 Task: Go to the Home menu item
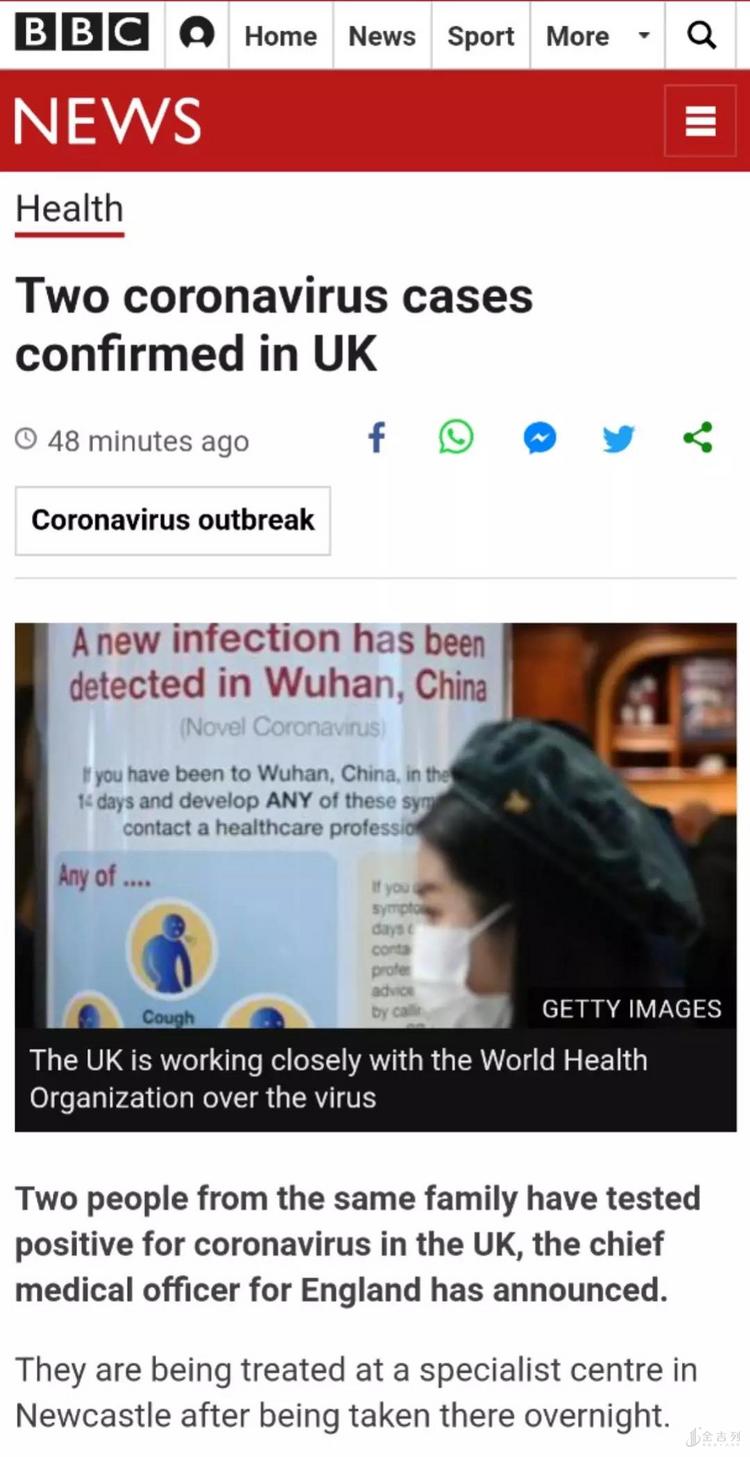tap(281, 36)
